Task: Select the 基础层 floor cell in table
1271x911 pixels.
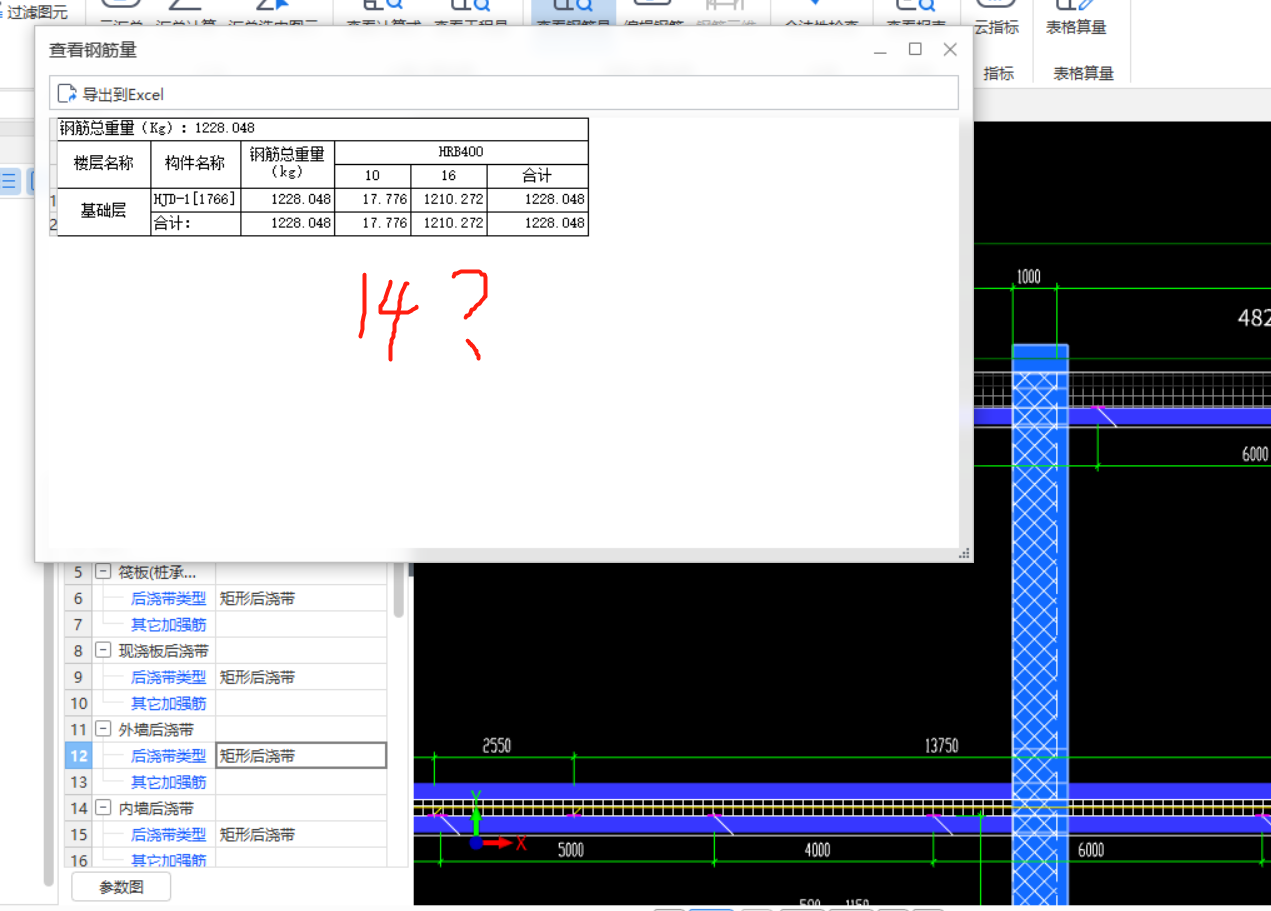Action: pos(104,211)
